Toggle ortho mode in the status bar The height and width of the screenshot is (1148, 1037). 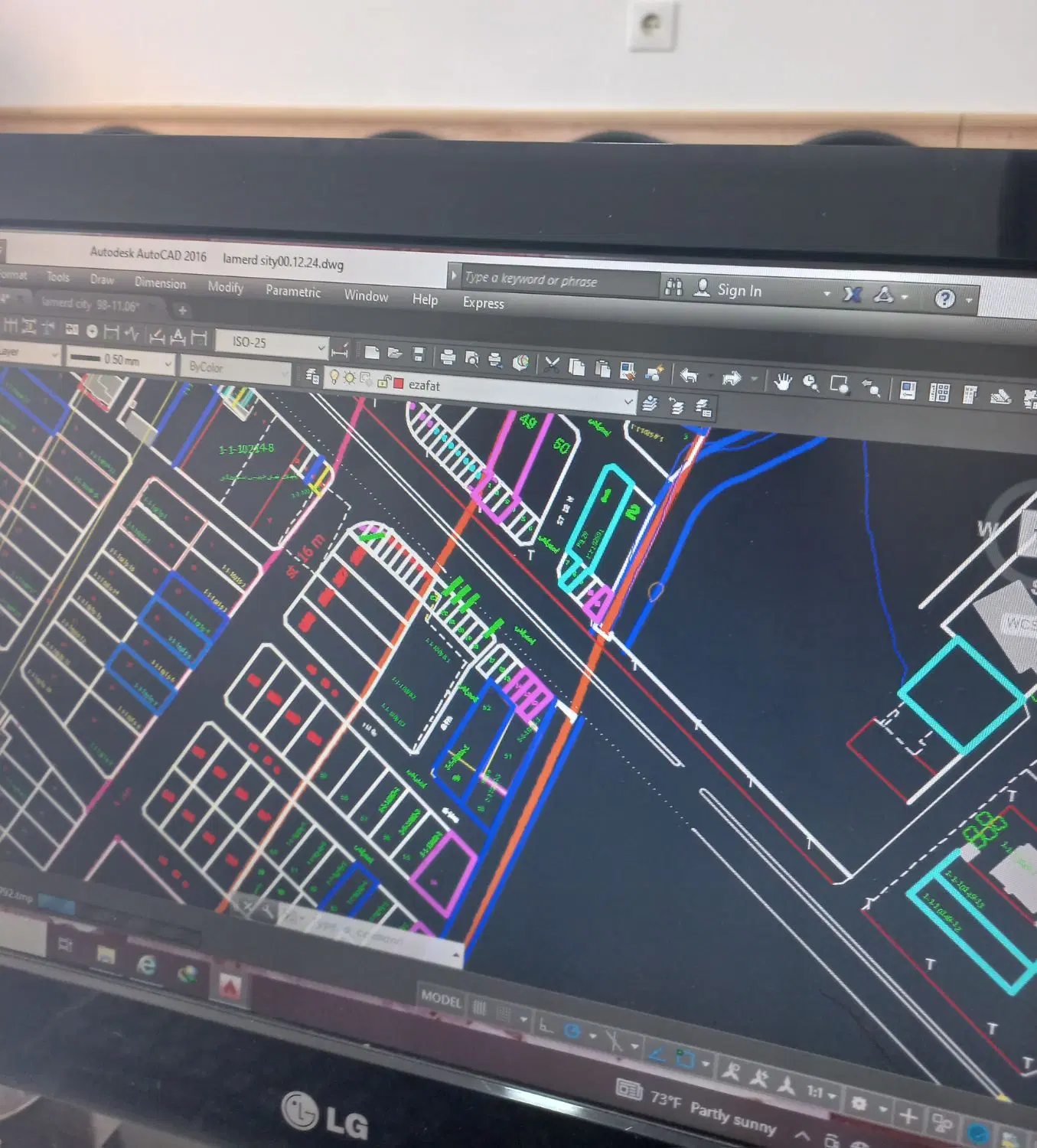(x=545, y=1026)
